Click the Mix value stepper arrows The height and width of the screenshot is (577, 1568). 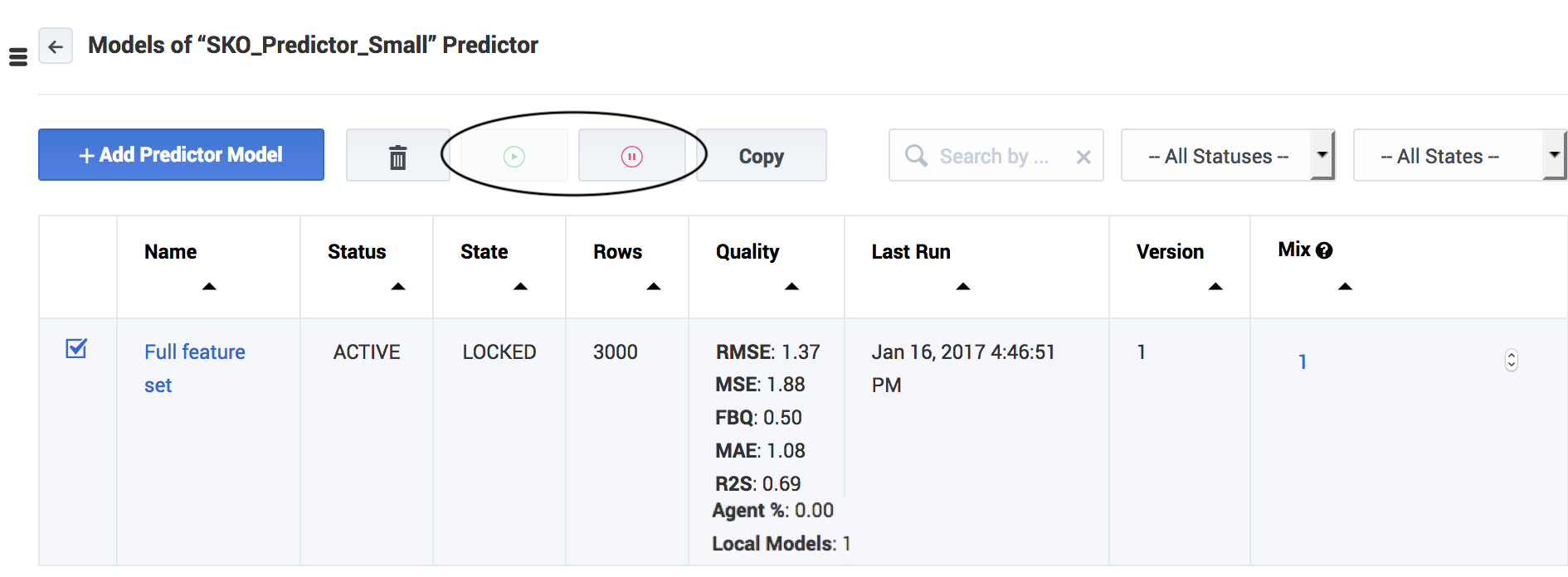click(1511, 361)
